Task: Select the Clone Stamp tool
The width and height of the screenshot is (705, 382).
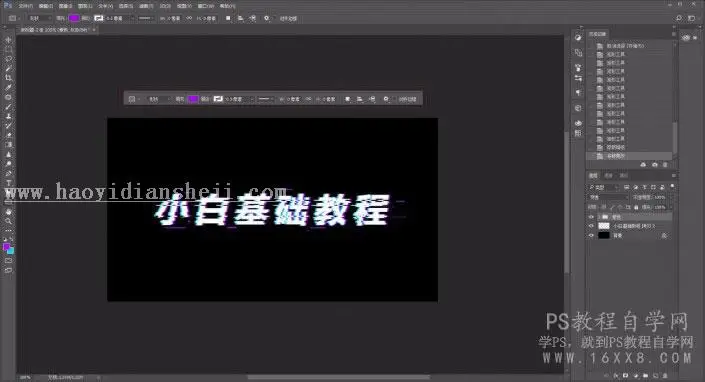Action: coord(9,116)
